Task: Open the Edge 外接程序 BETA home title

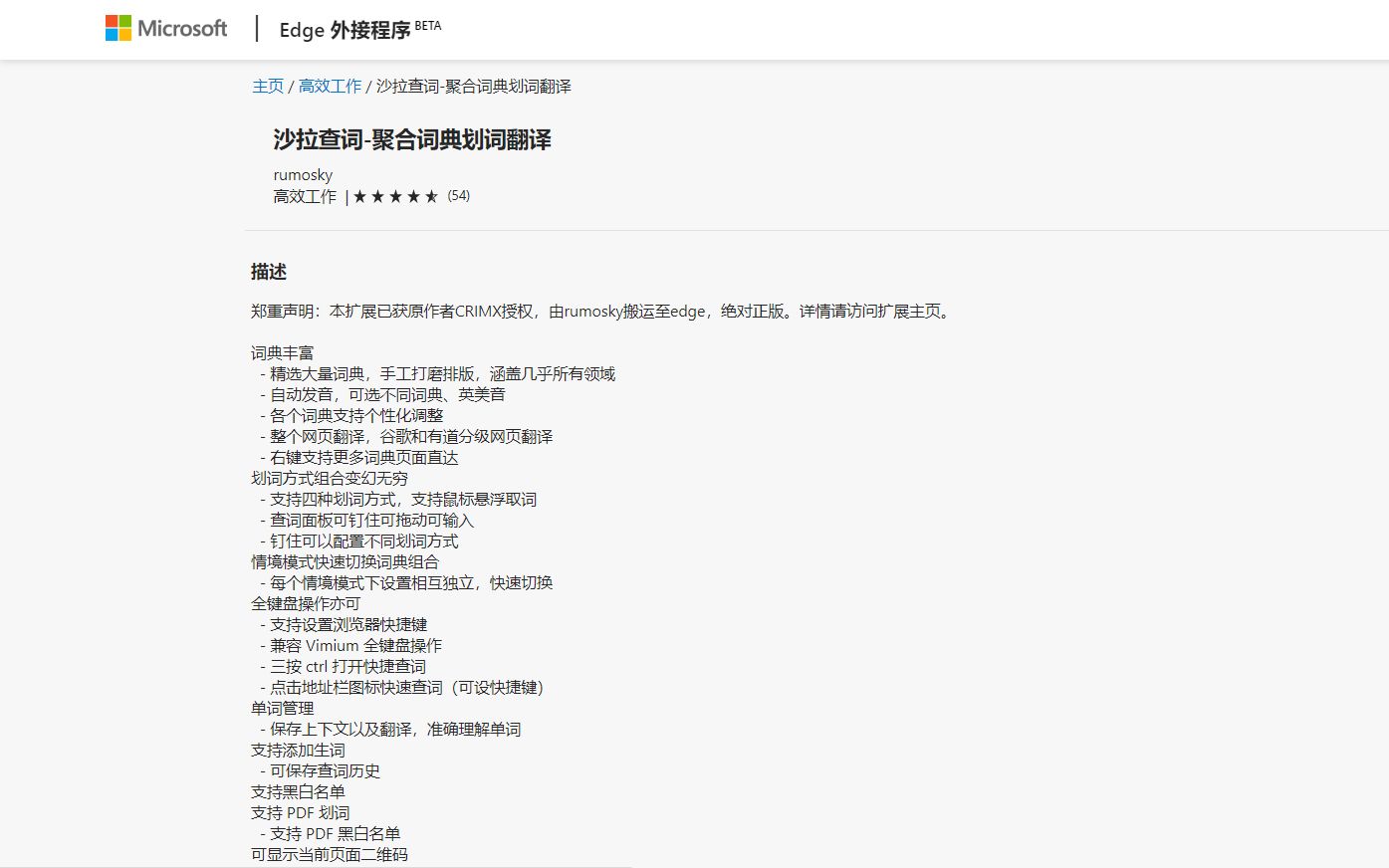Action: click(x=359, y=29)
